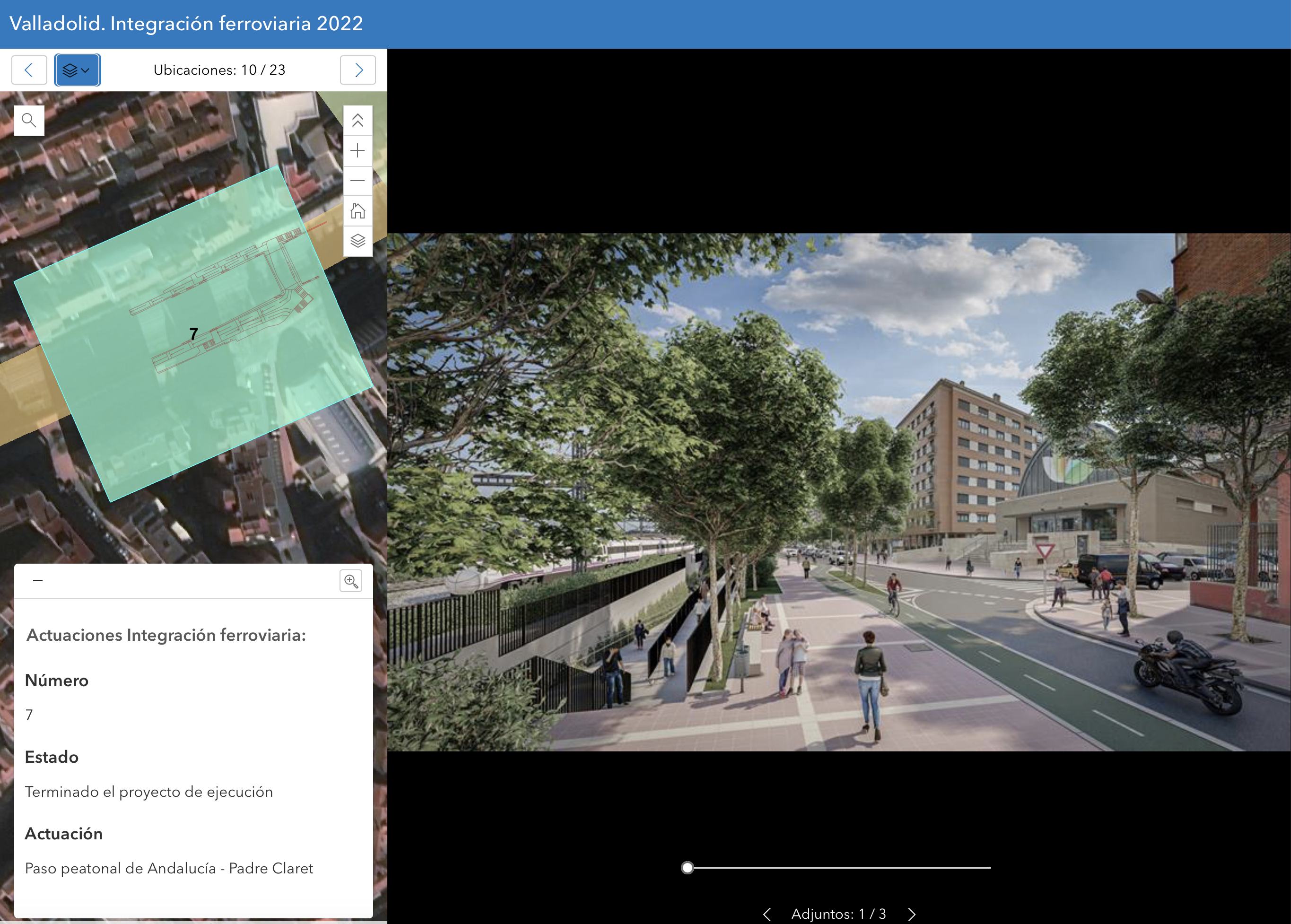1291x924 pixels.
Task: Click the Ubicaciones 10 / 23 counter
Action: tap(219, 70)
